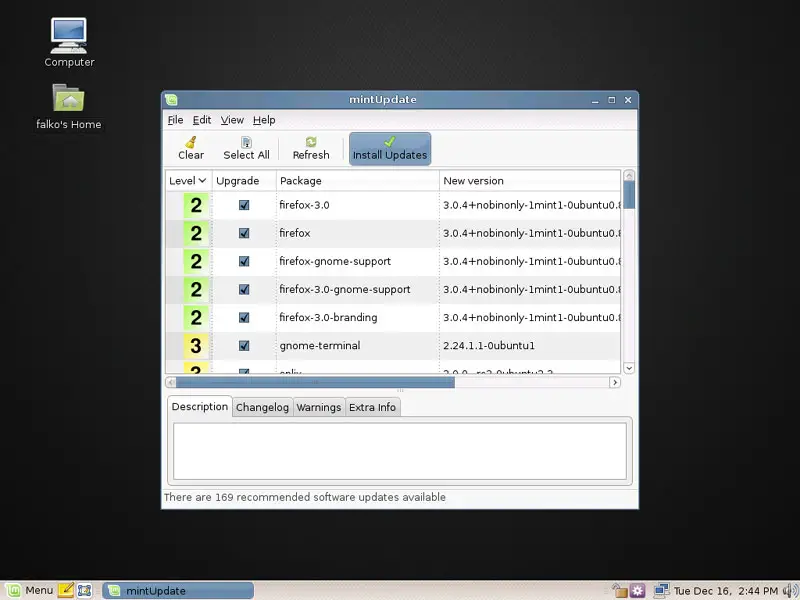
Task: Disable upgrade for firefox-3.0-branding
Action: click(x=244, y=317)
